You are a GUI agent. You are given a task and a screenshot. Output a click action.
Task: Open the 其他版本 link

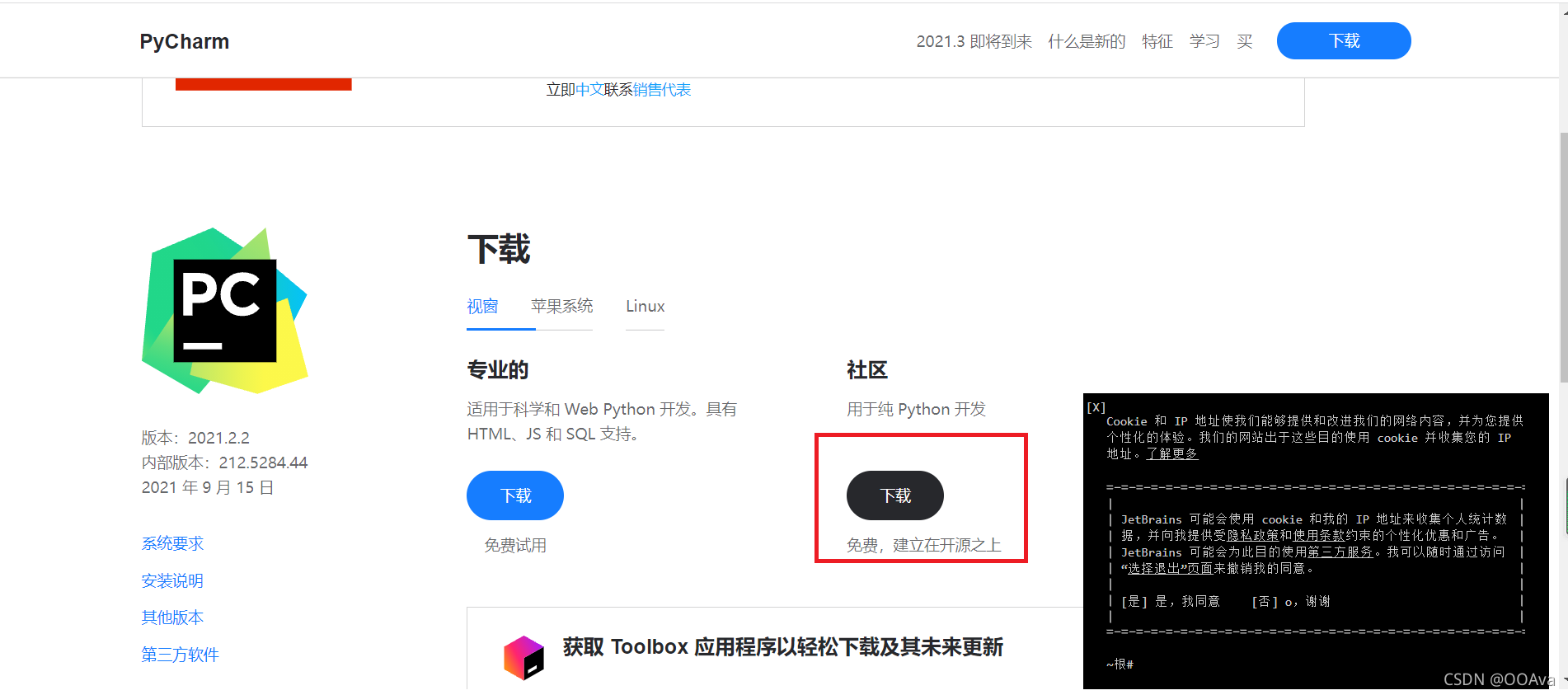click(172, 618)
